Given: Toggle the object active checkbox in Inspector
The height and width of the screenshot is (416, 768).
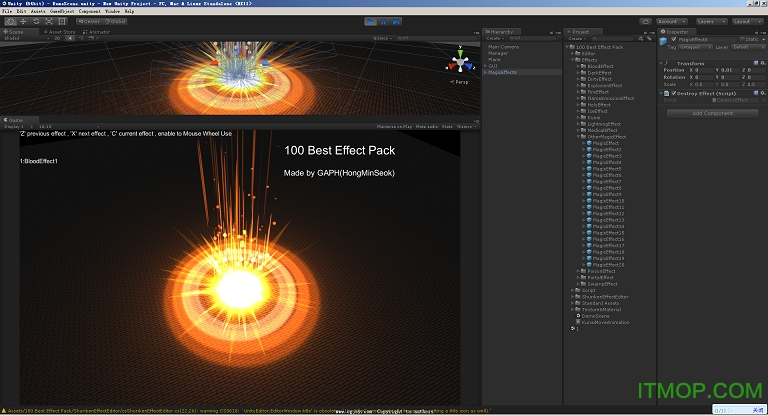Looking at the screenshot, I should click(674, 39).
